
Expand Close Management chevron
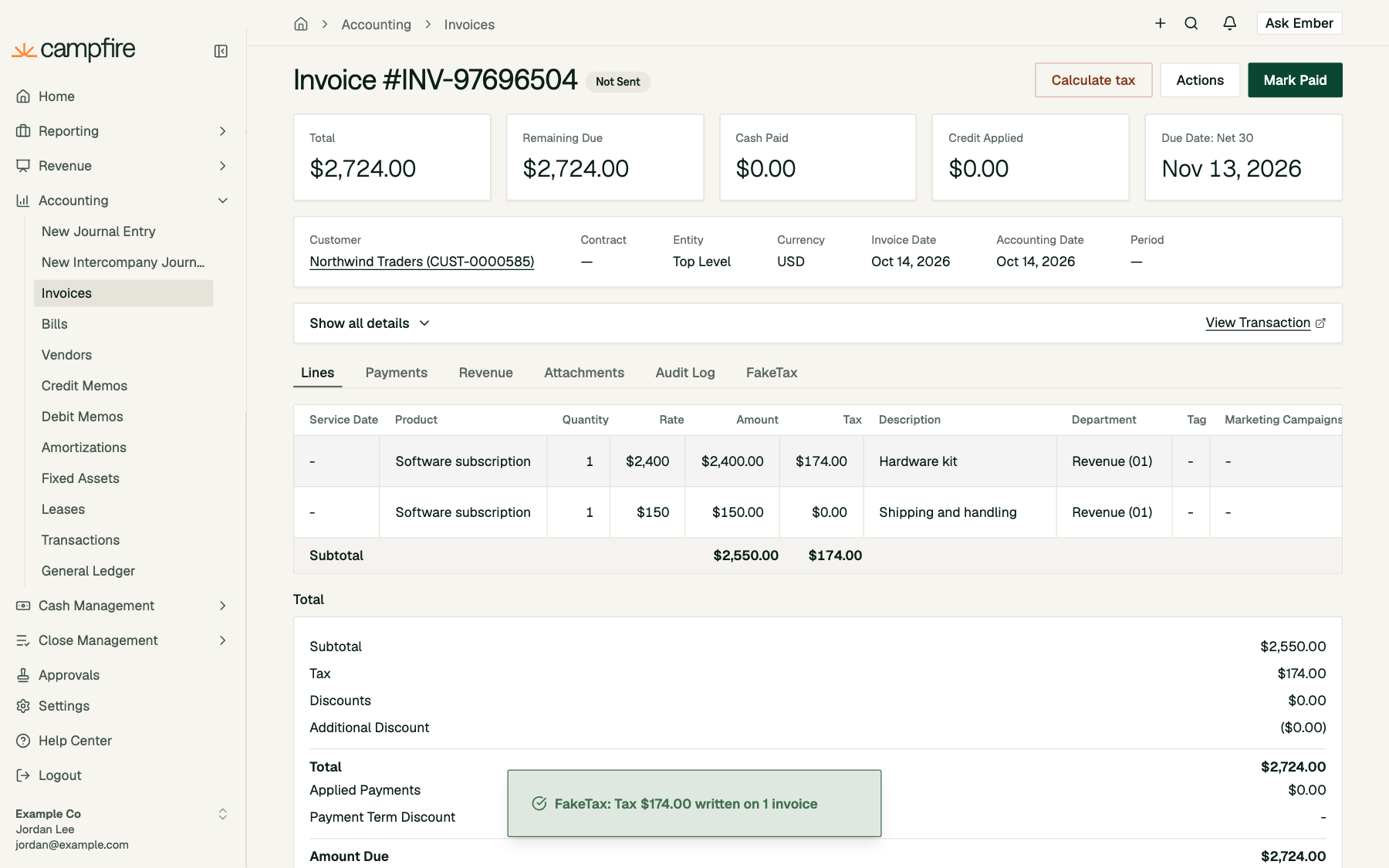222,640
